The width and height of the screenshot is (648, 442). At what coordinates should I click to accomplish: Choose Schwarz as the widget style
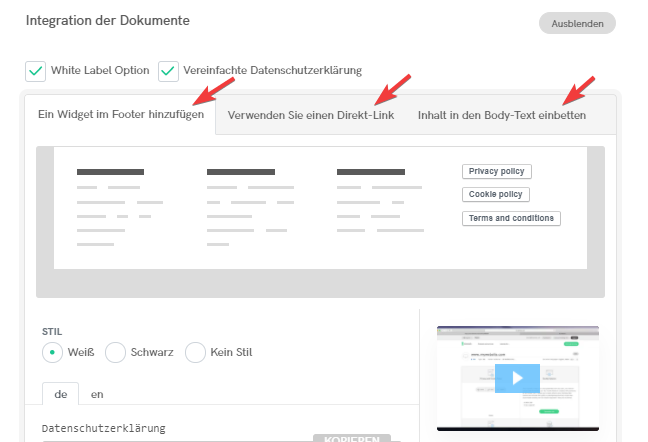pos(116,352)
